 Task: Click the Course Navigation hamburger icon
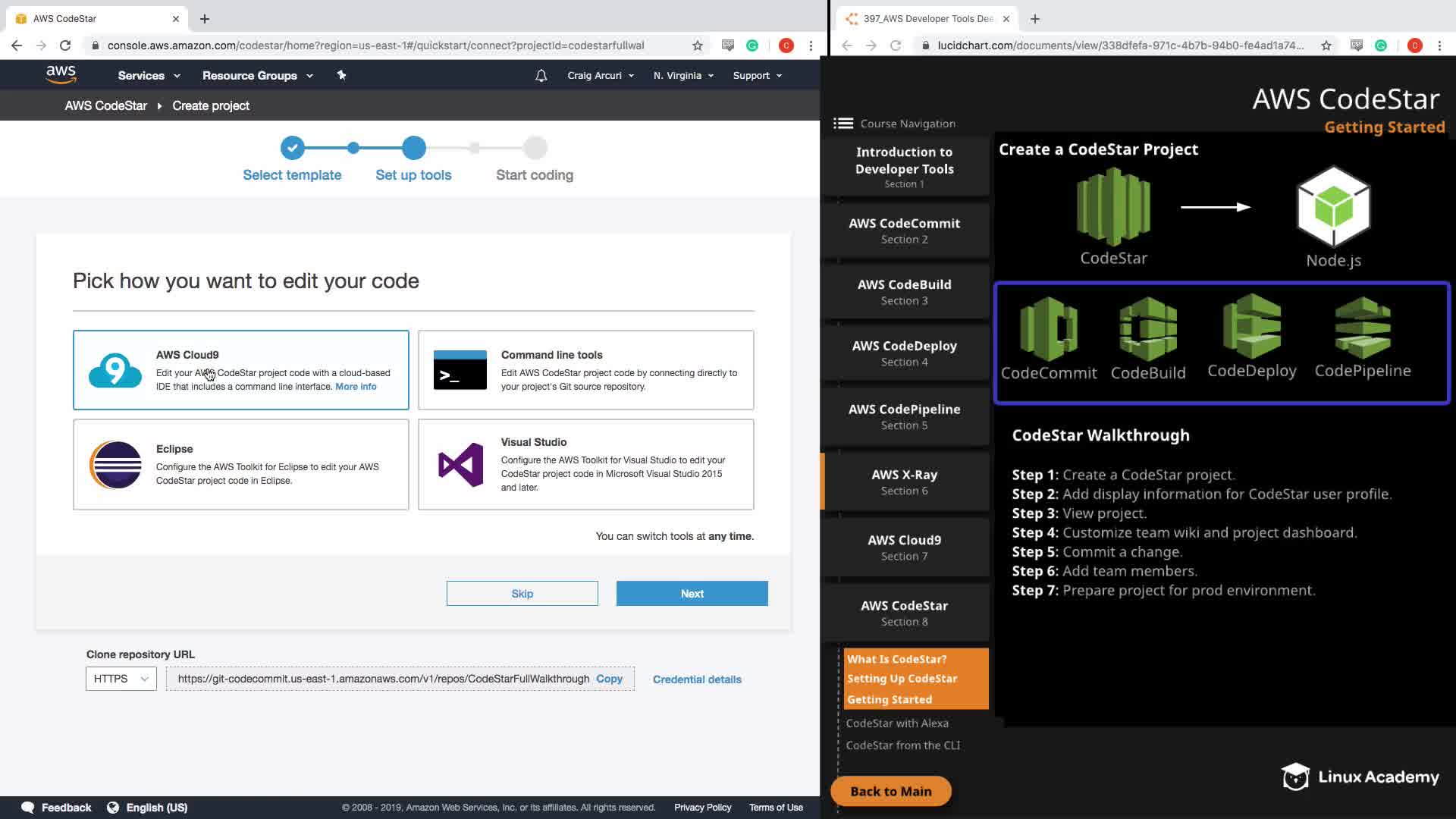point(843,124)
